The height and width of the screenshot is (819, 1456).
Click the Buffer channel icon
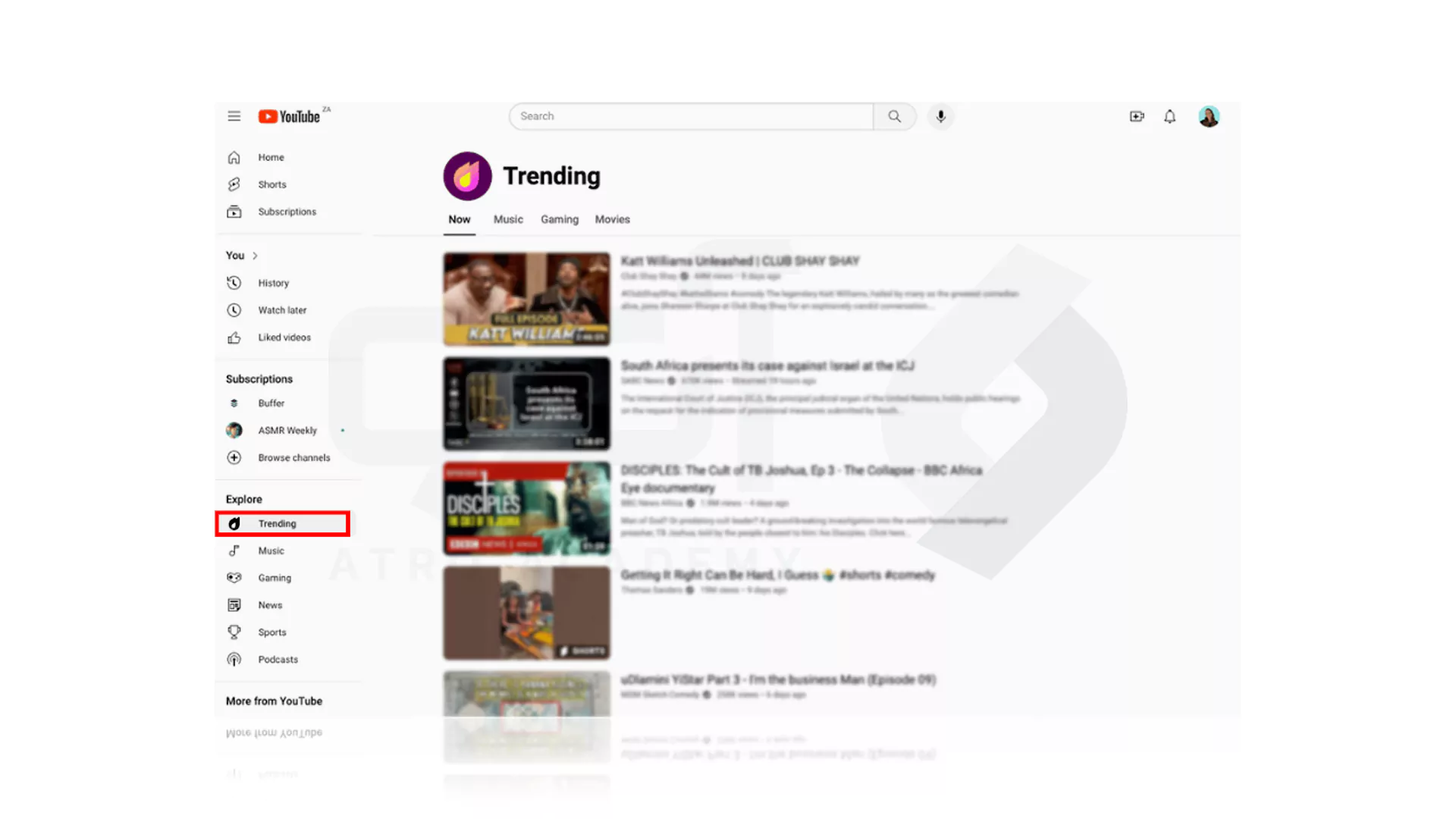(x=234, y=403)
